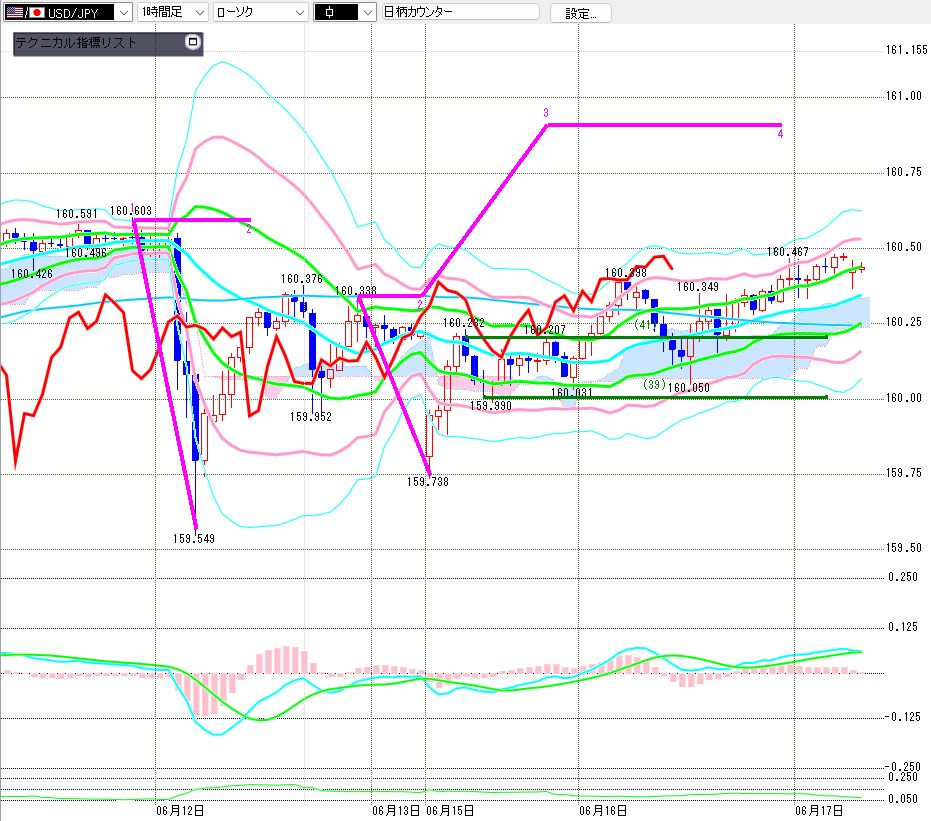Click the 159.952 price label

(311, 417)
